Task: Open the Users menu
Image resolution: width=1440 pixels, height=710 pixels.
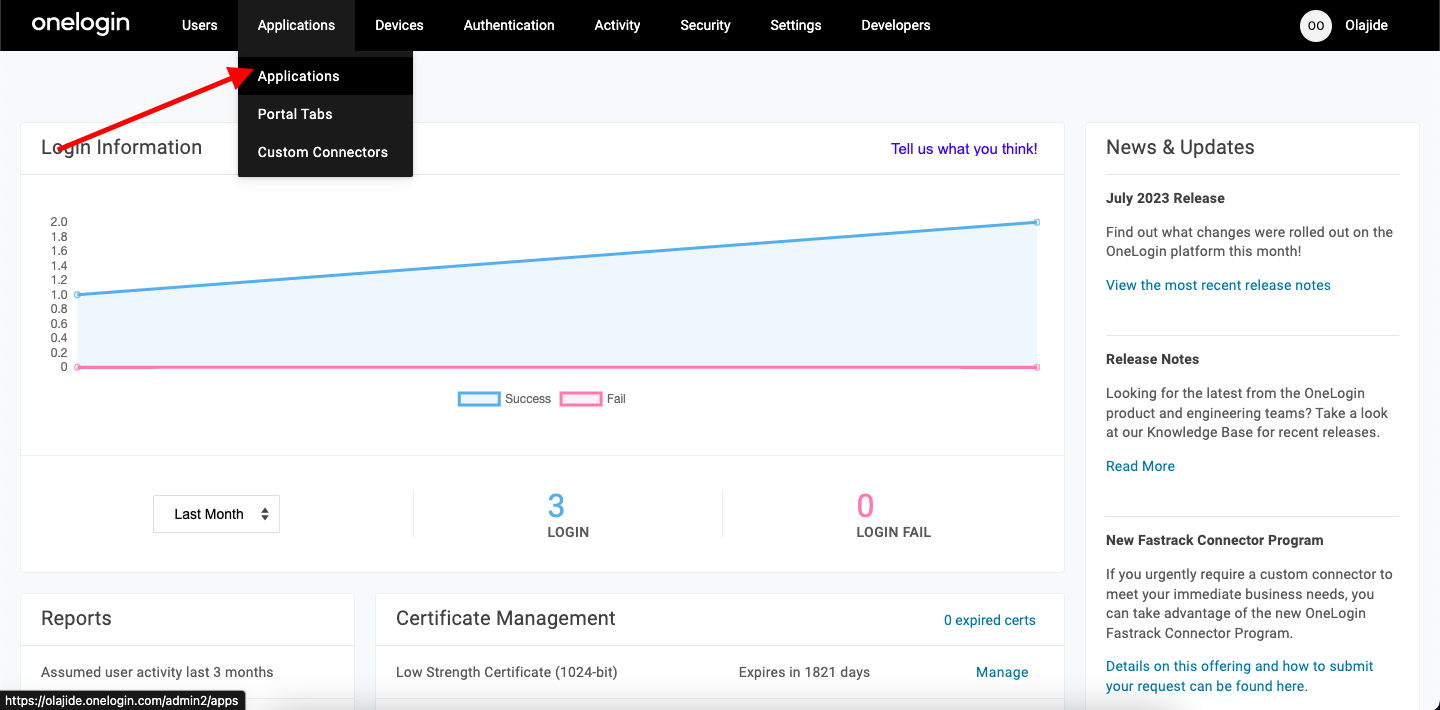Action: click(x=200, y=25)
